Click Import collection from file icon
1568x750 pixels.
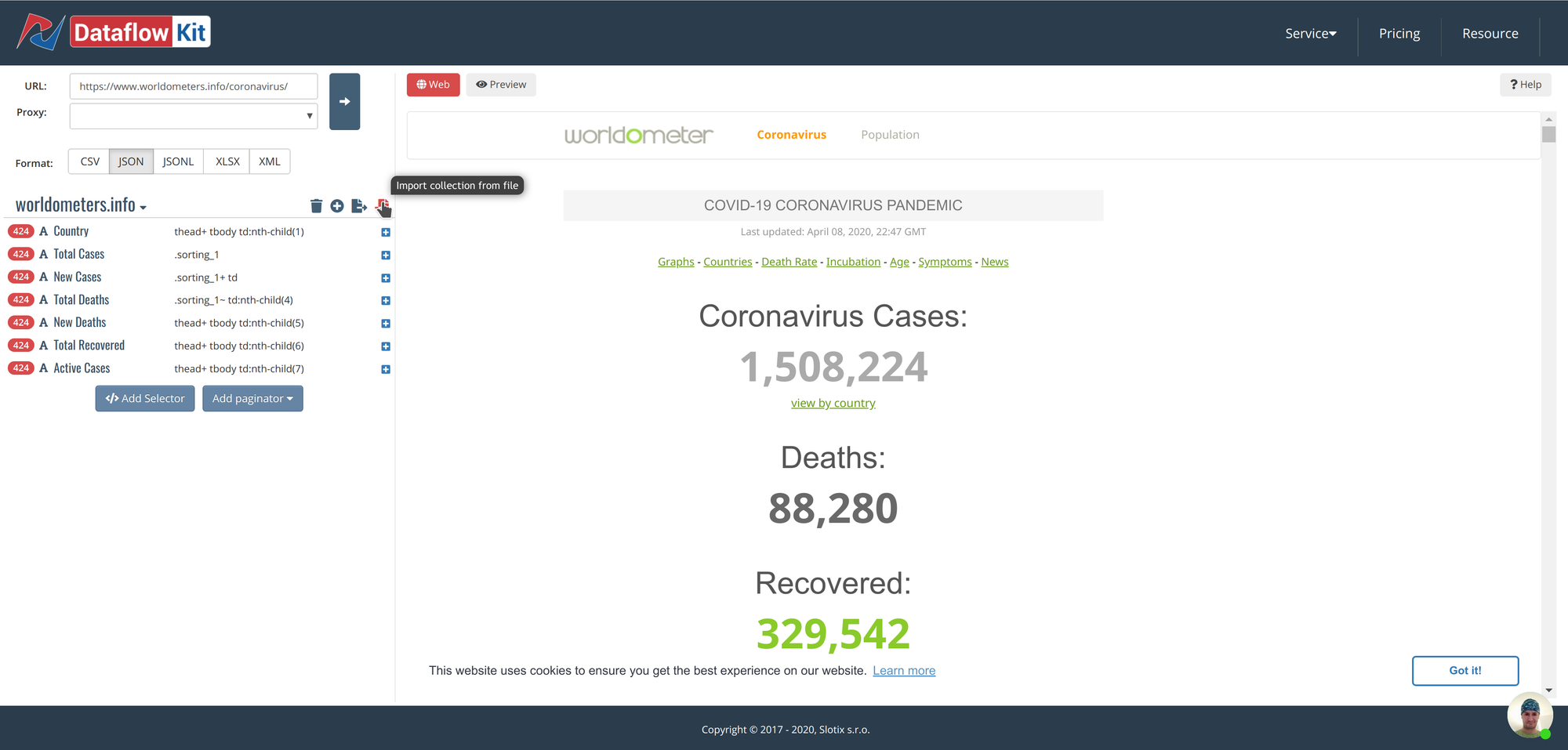pos(382,206)
